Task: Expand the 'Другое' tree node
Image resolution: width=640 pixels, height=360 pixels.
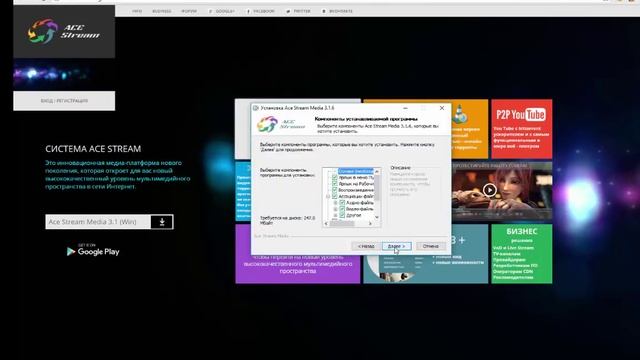Action: [x=336, y=215]
